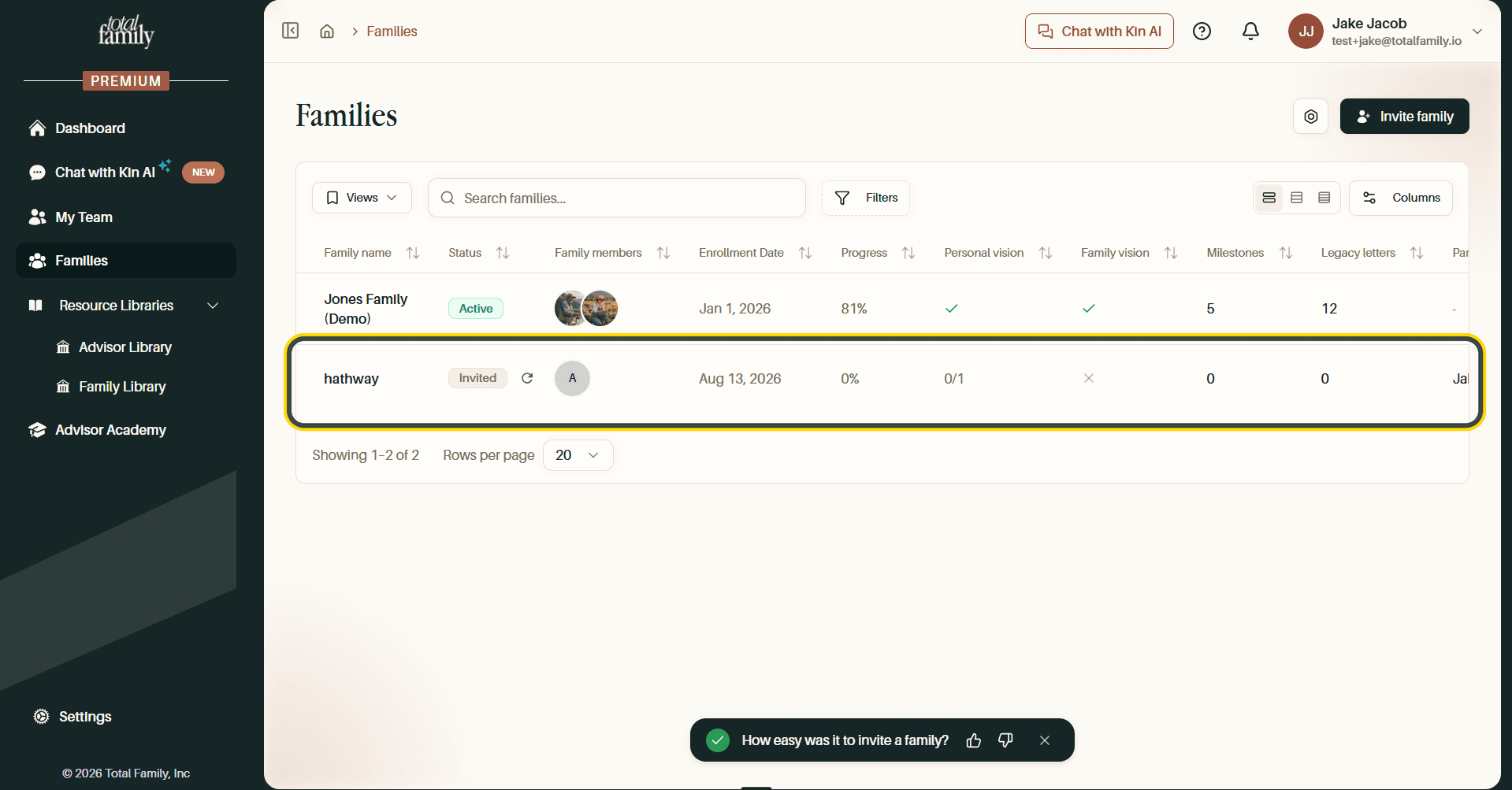The image size is (1512, 790).
Task: Click the Aug 13, 2026 enrollment date
Action: click(x=740, y=379)
